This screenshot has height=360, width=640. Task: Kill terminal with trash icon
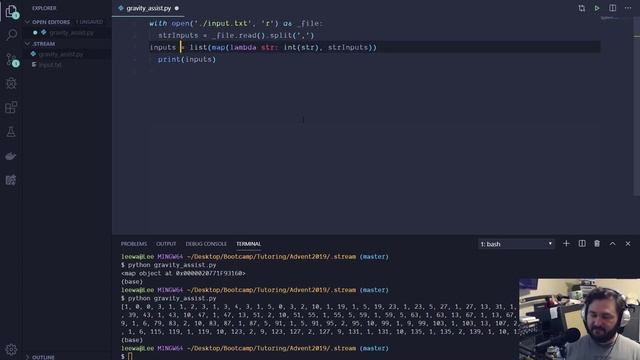tap(597, 244)
